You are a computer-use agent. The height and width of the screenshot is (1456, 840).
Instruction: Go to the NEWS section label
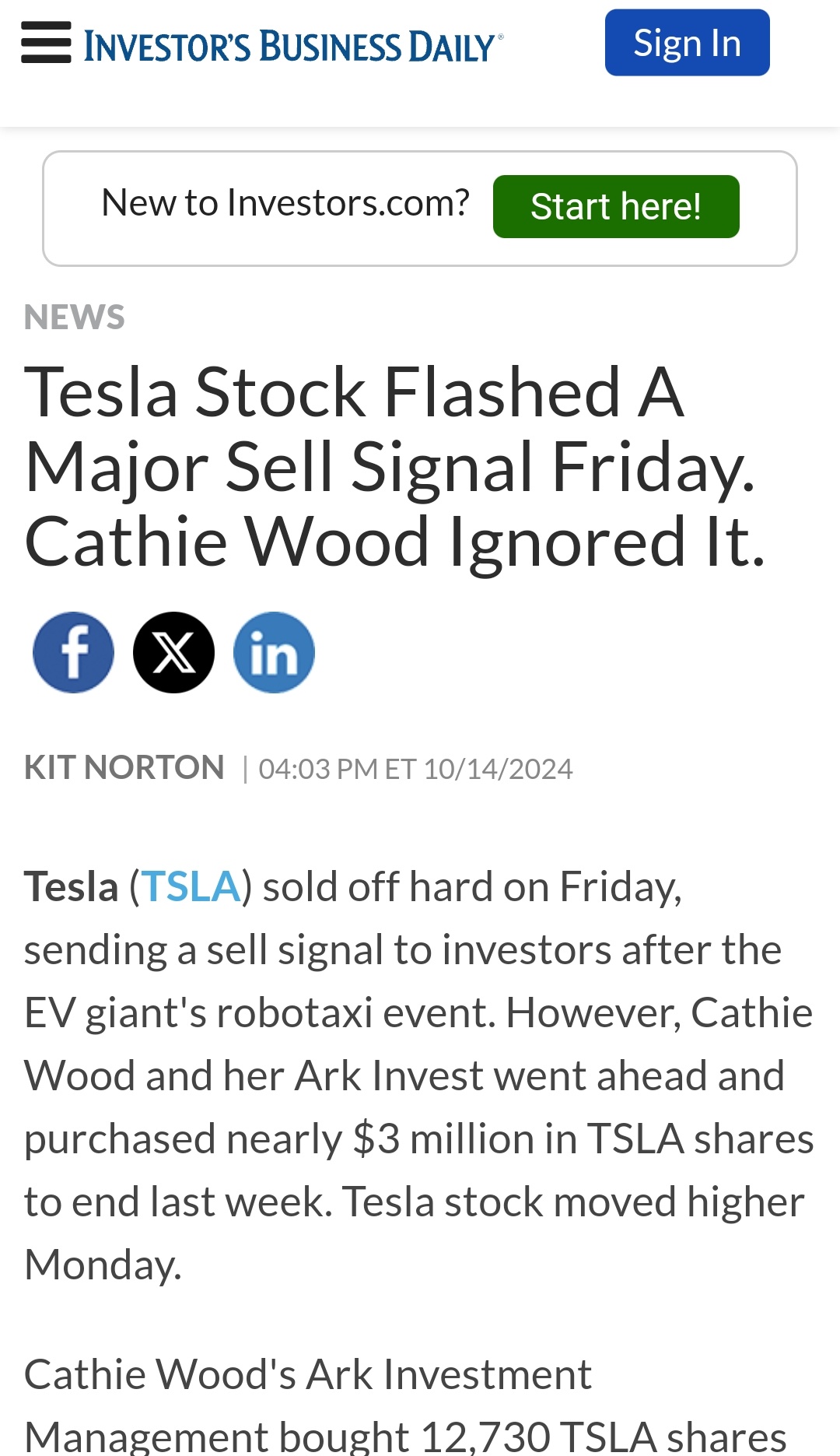point(75,318)
